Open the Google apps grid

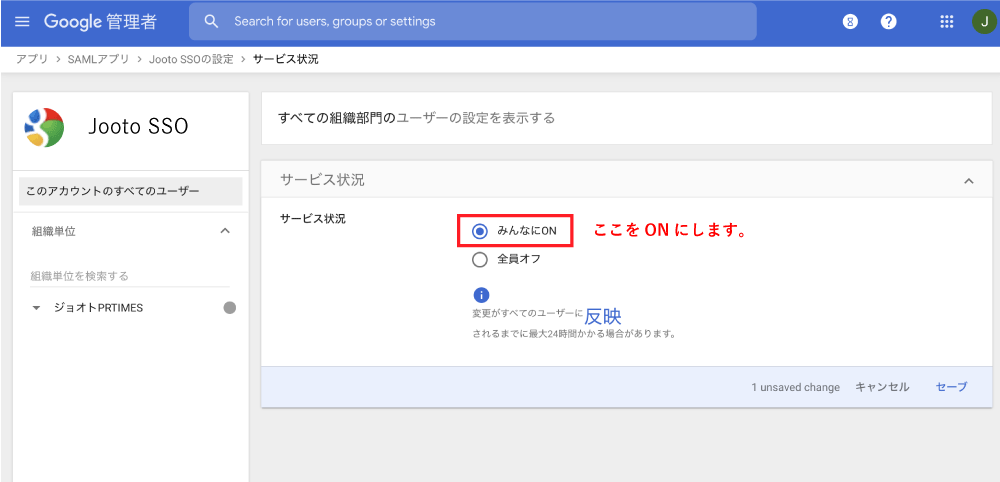(947, 21)
